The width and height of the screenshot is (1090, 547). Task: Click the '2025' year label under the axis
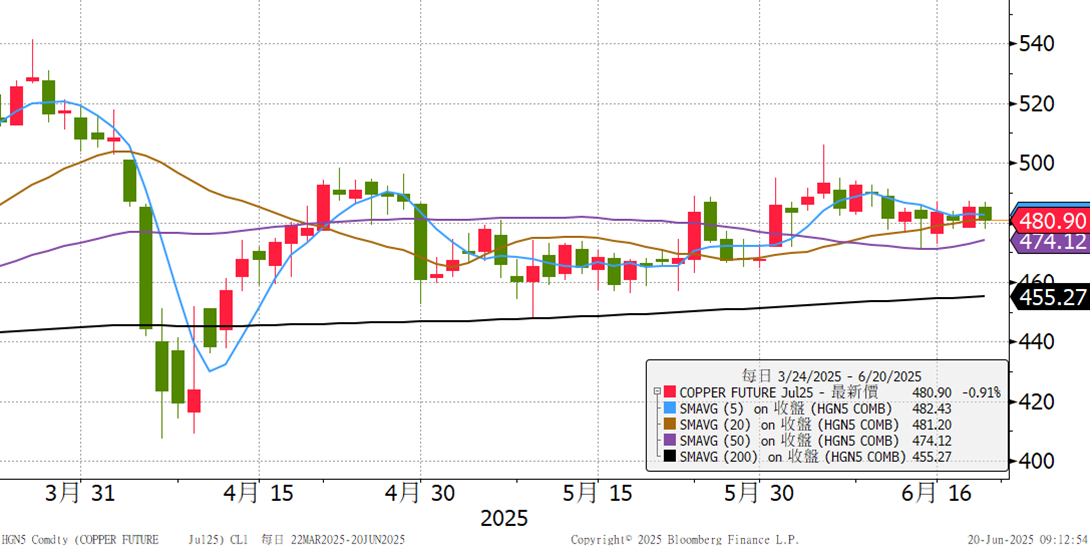point(505,519)
